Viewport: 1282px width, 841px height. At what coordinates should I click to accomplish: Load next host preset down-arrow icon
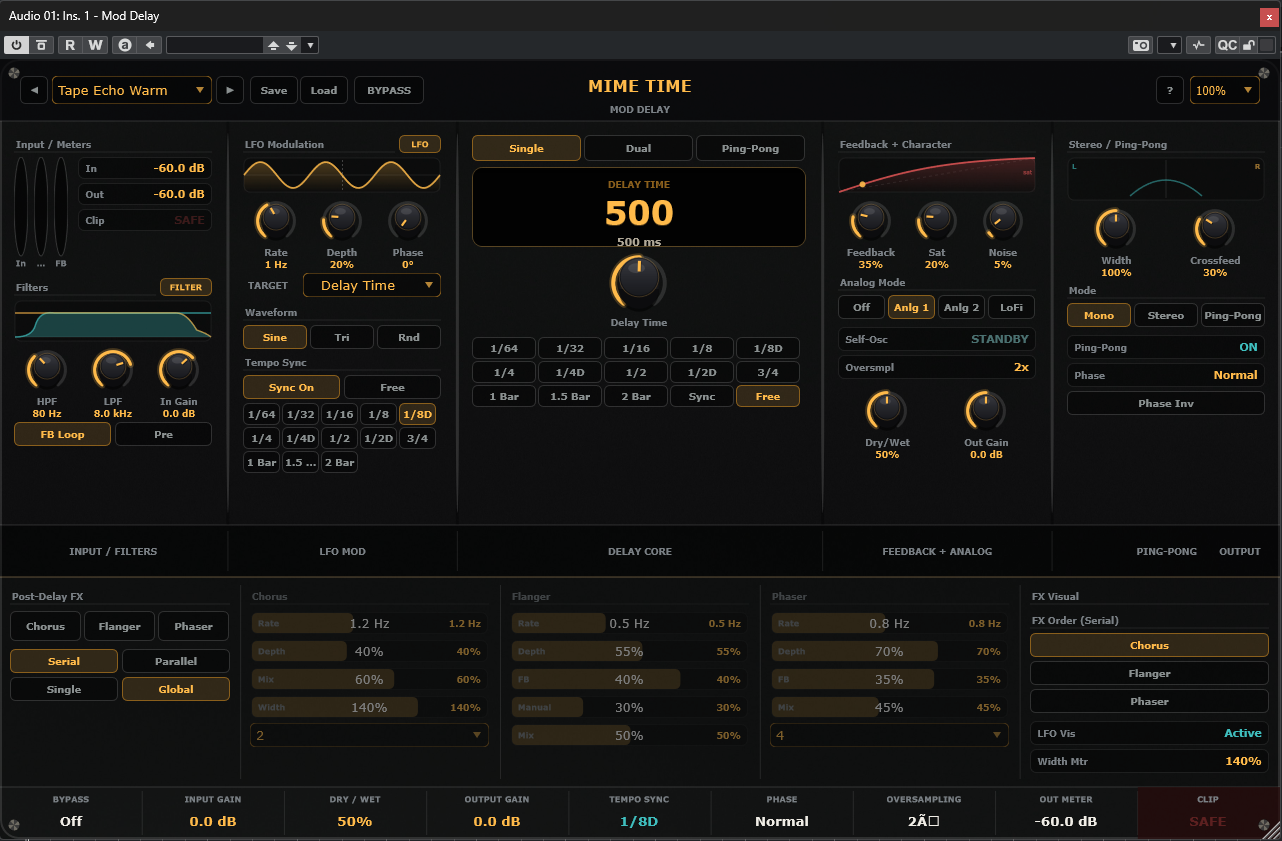[x=291, y=45]
